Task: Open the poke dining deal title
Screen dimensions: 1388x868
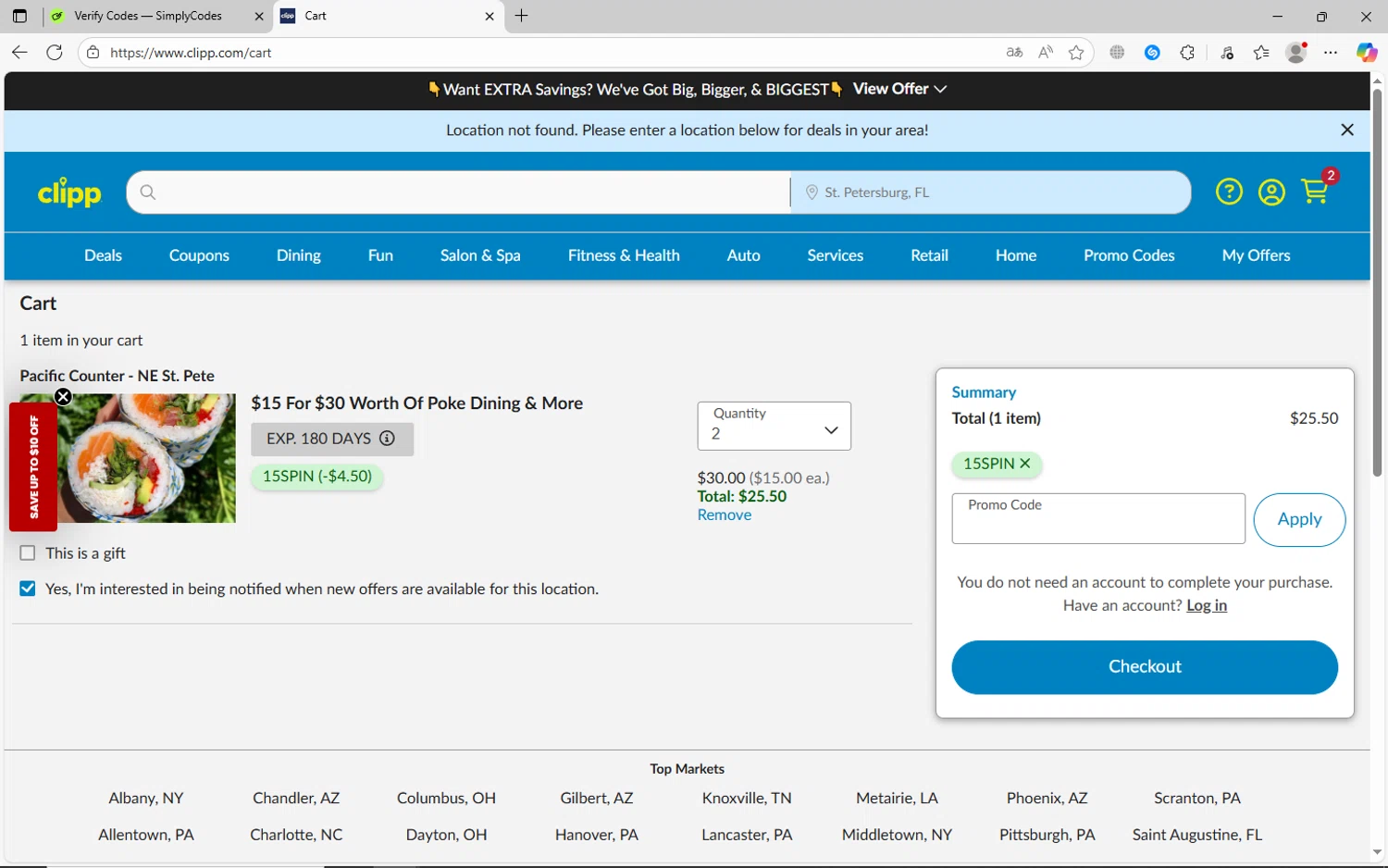Action: pos(416,403)
